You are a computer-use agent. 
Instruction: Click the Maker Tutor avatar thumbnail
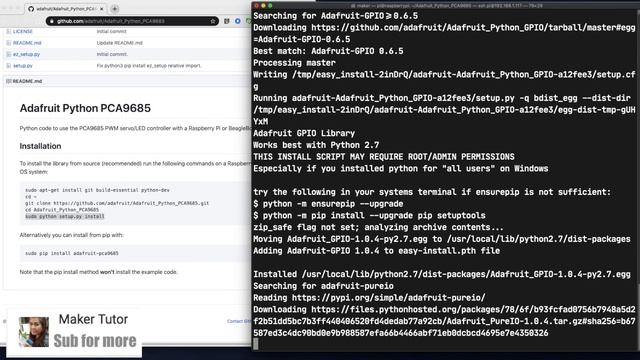pos(33,332)
